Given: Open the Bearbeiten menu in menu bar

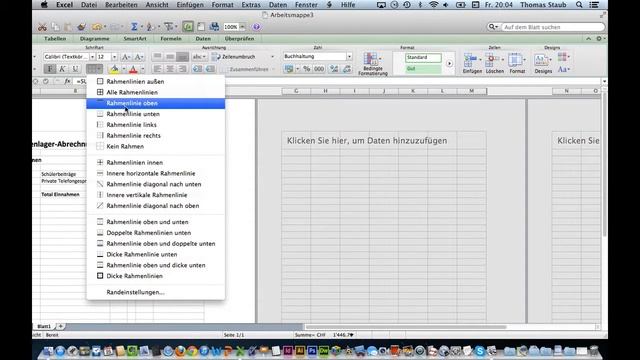Looking at the screenshot, I should tap(121, 5).
